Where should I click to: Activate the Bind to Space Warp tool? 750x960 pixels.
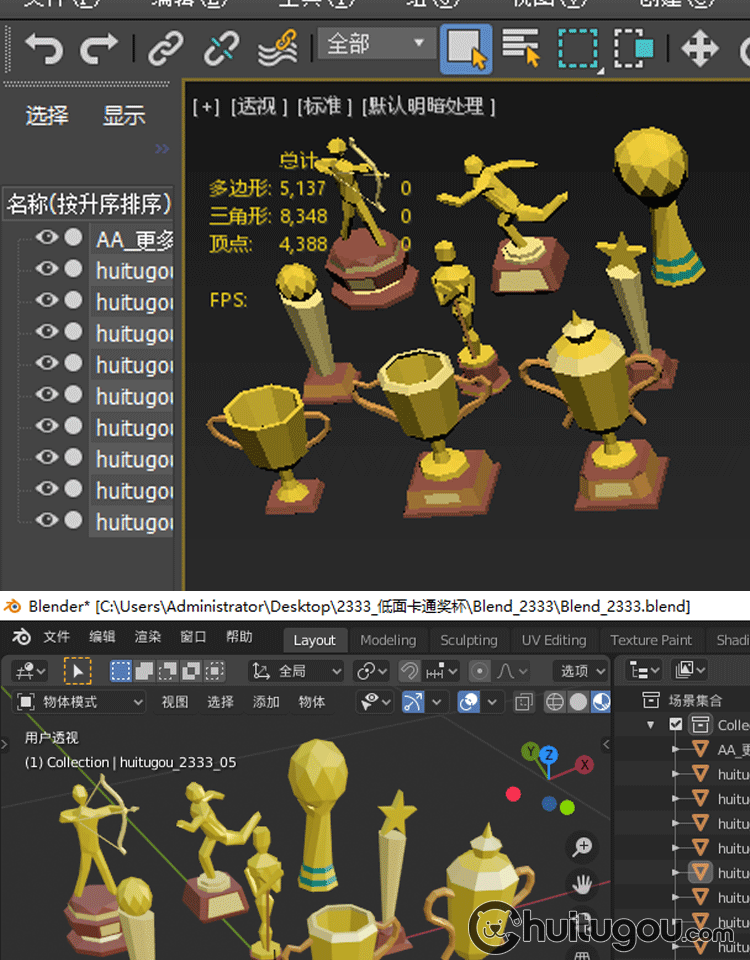click(278, 48)
